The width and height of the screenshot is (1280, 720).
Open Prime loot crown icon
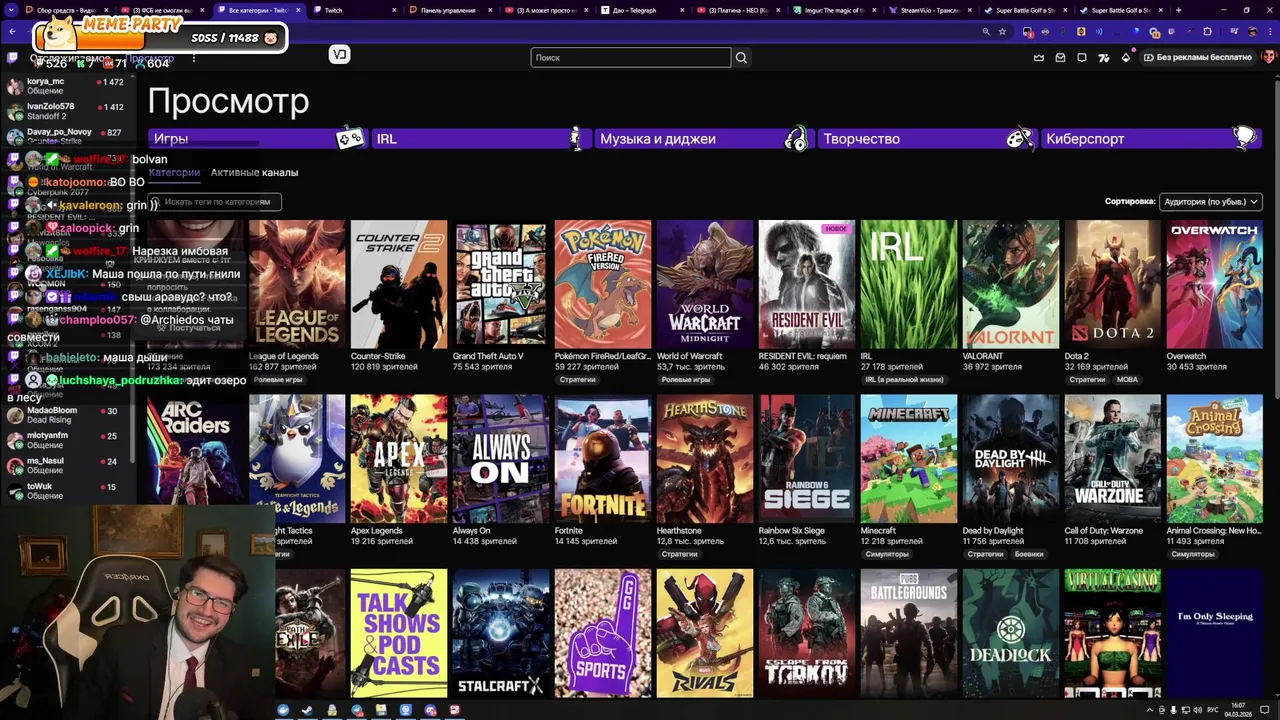coord(1038,58)
